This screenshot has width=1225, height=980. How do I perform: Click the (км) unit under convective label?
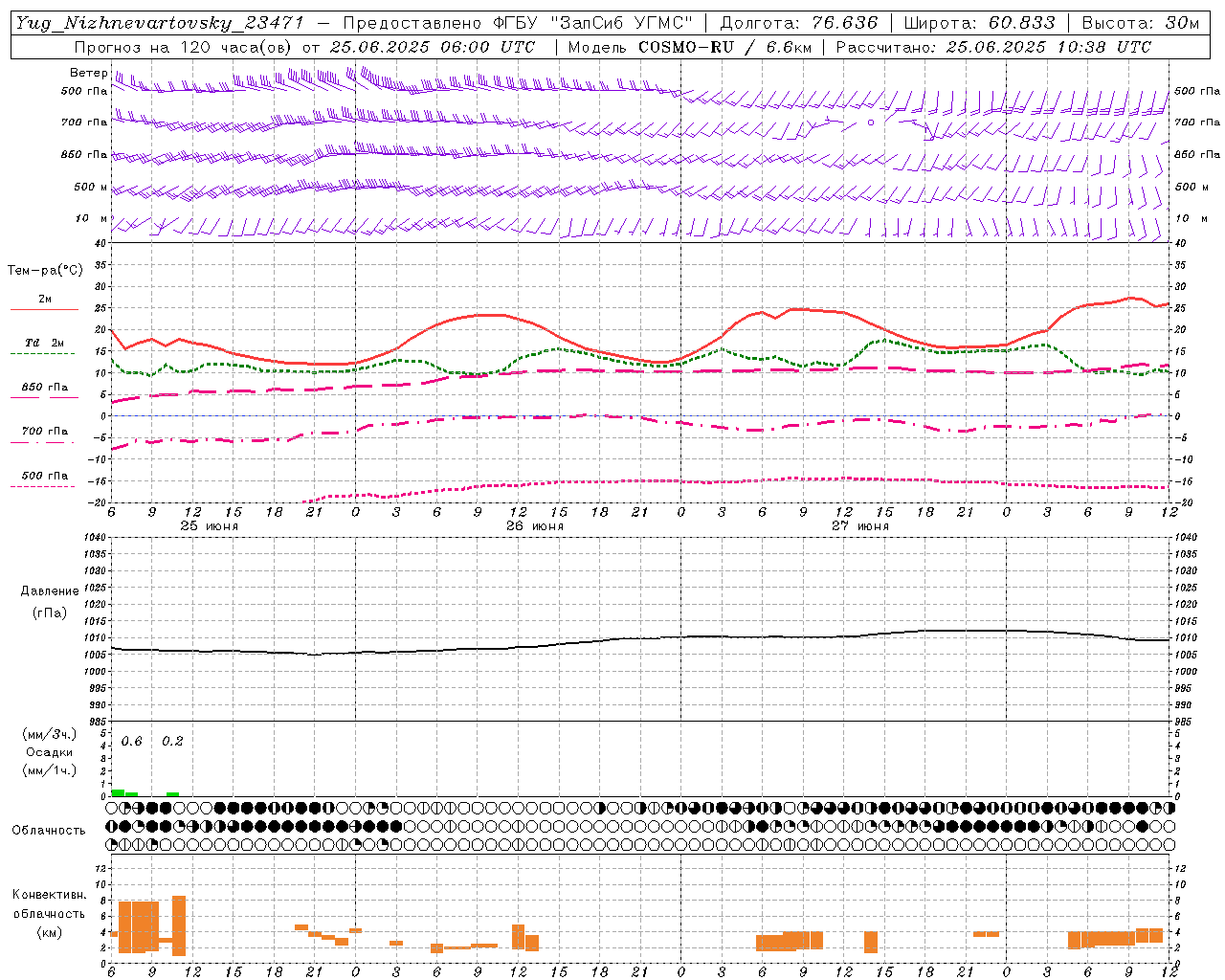pos(49,932)
